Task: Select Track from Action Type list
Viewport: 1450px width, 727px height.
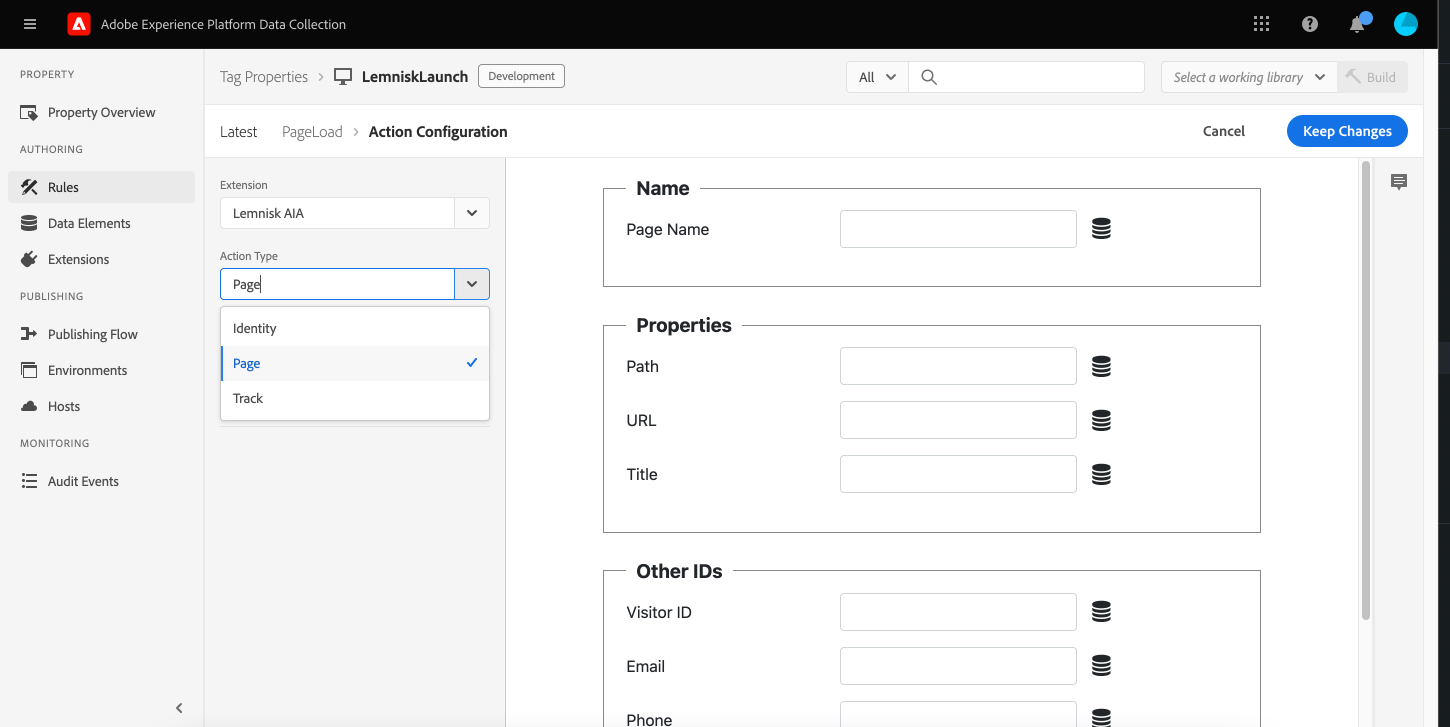Action: tap(355, 398)
